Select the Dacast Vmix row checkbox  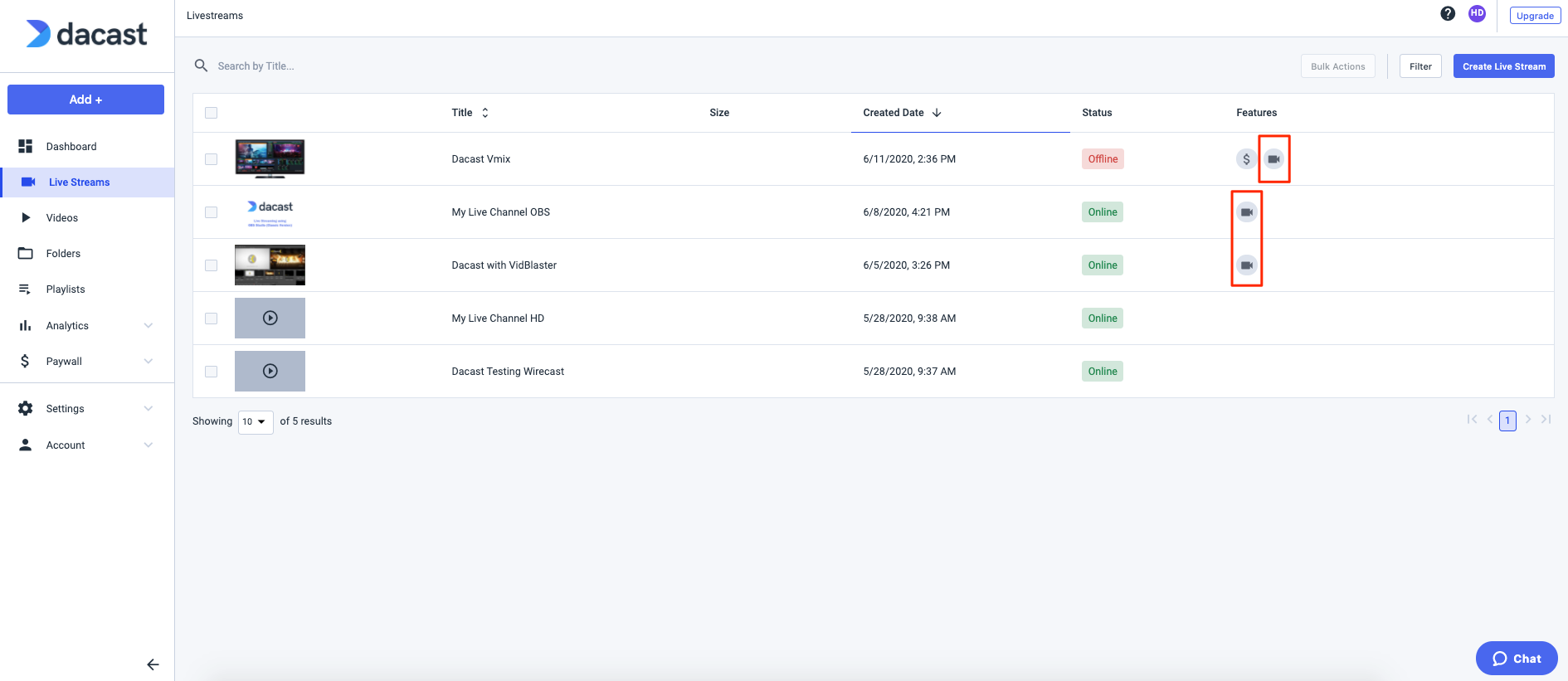click(211, 159)
